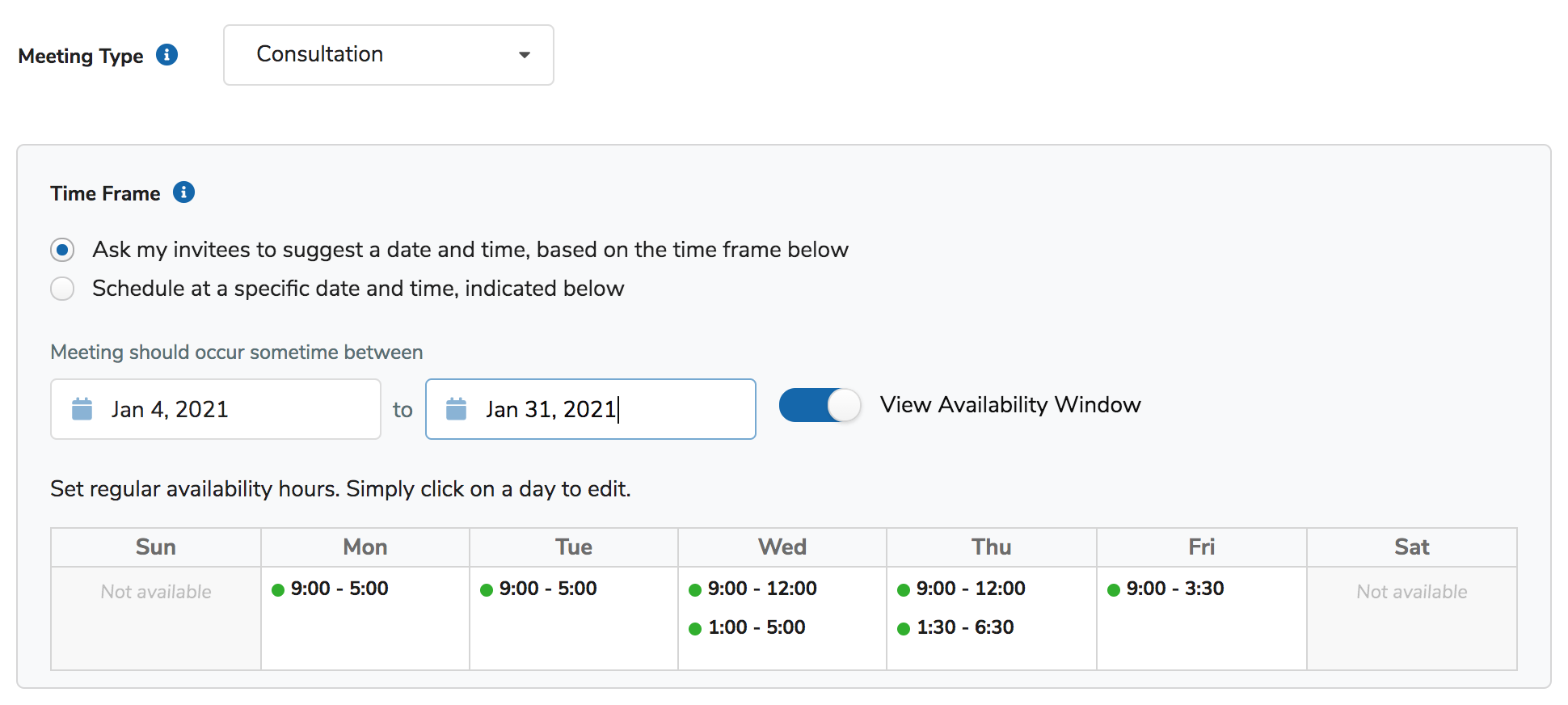Open the Consultation meeting type dropdown
This screenshot has height=705, width=1568.
(x=388, y=55)
